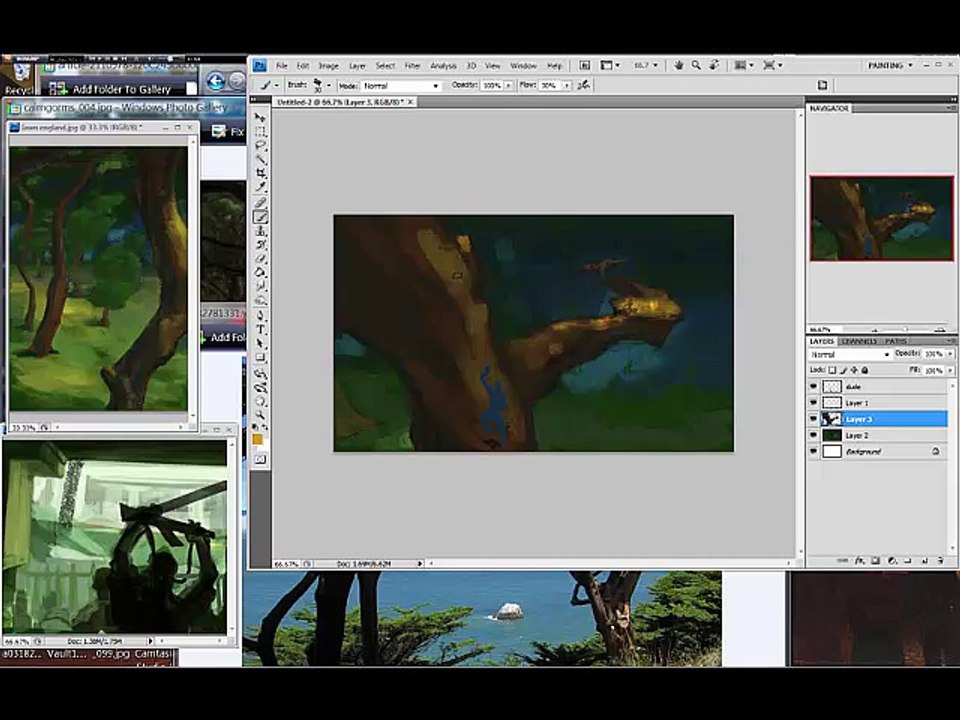Image resolution: width=960 pixels, height=720 pixels.
Task: Toggle Quick Mask mode button
Action: (x=260, y=459)
